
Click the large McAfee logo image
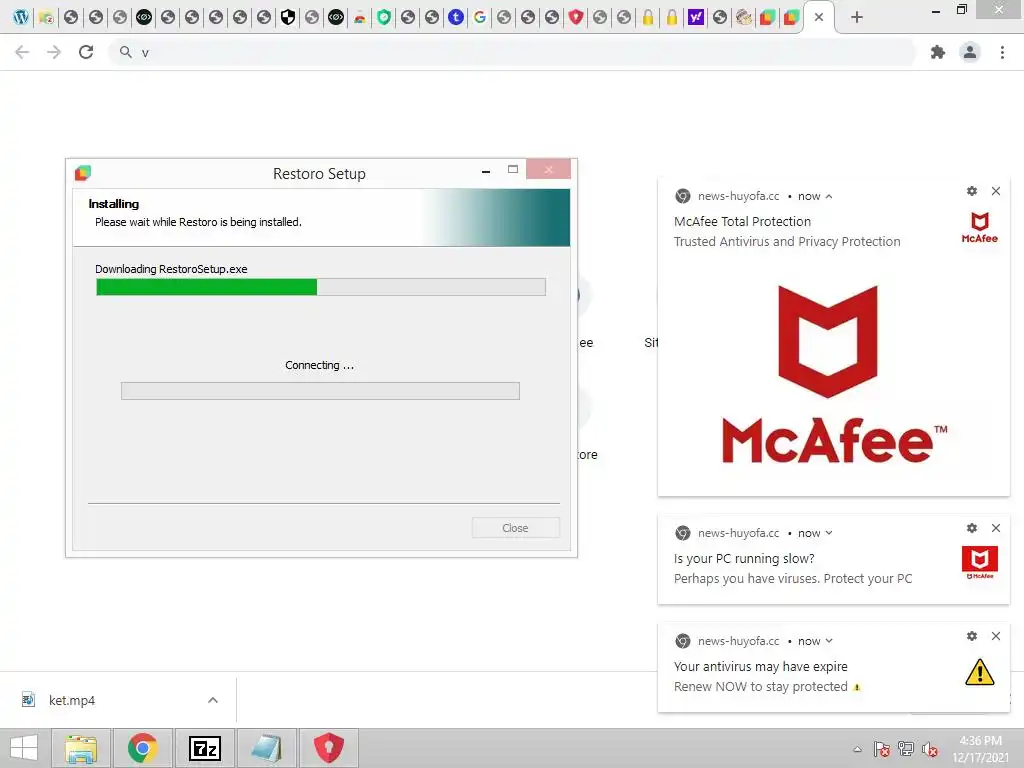click(833, 374)
